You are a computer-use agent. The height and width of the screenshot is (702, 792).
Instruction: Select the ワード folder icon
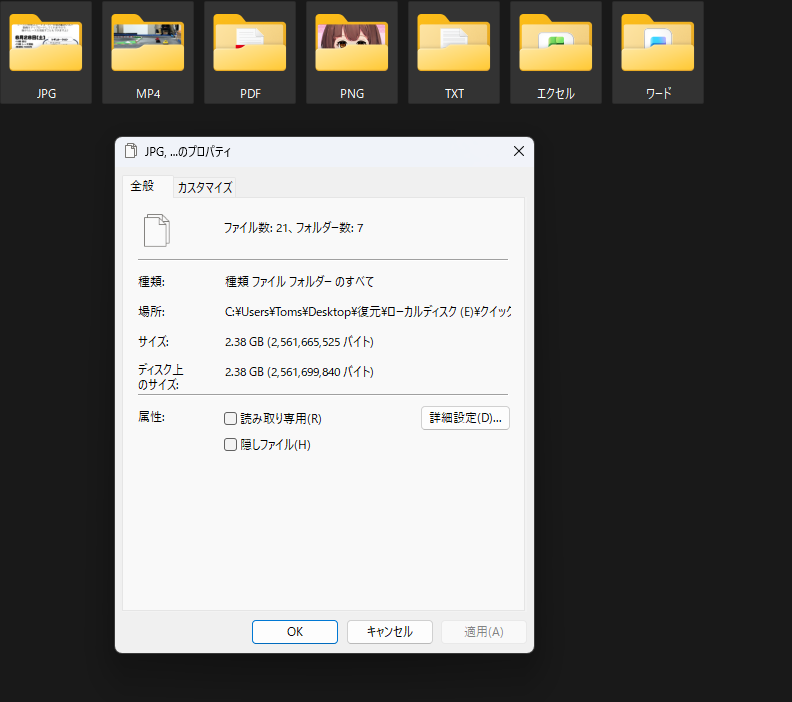(x=658, y=45)
